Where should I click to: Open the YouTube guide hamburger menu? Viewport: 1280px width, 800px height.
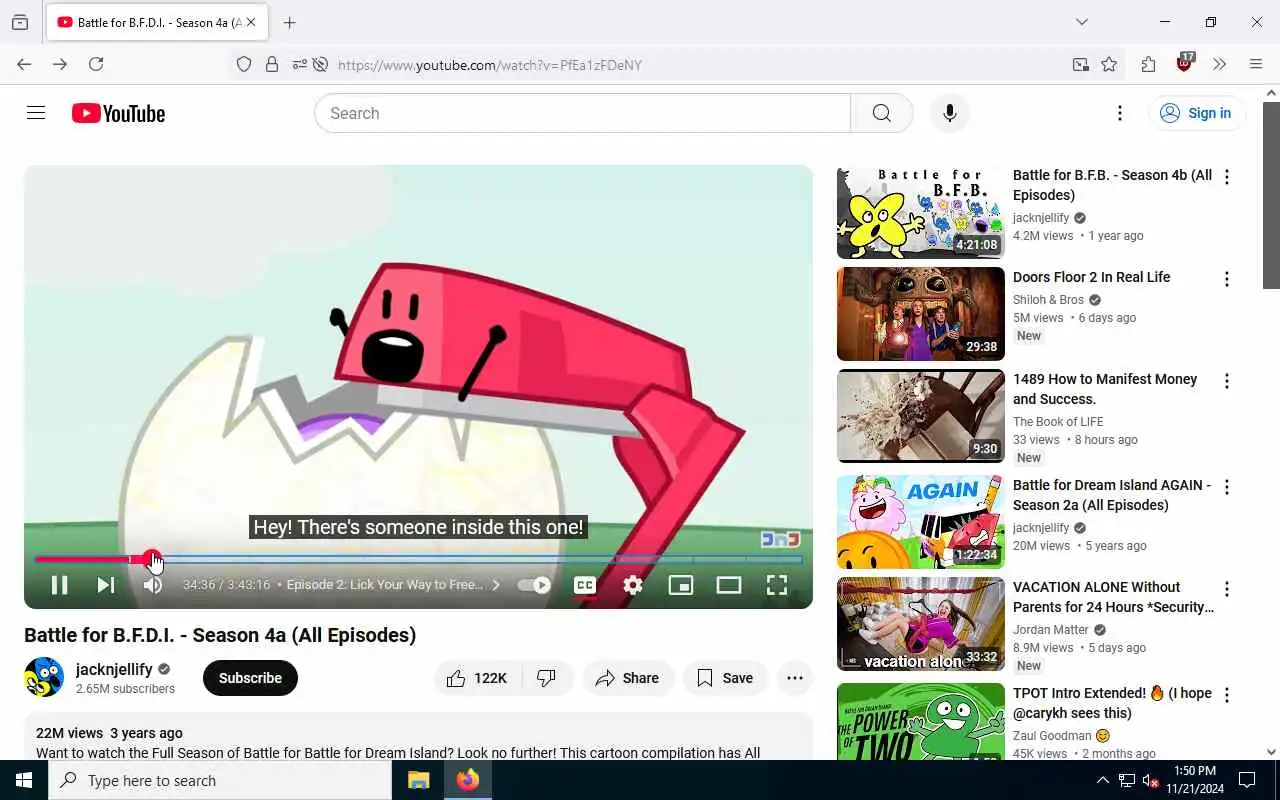(36, 113)
